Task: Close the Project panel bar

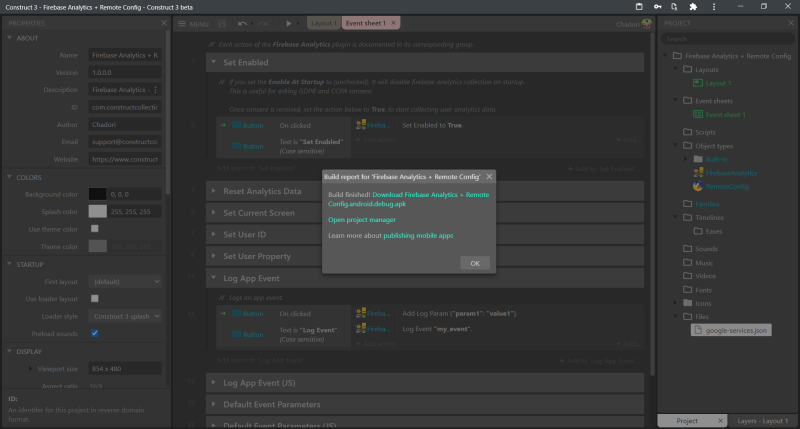Action: (791, 23)
